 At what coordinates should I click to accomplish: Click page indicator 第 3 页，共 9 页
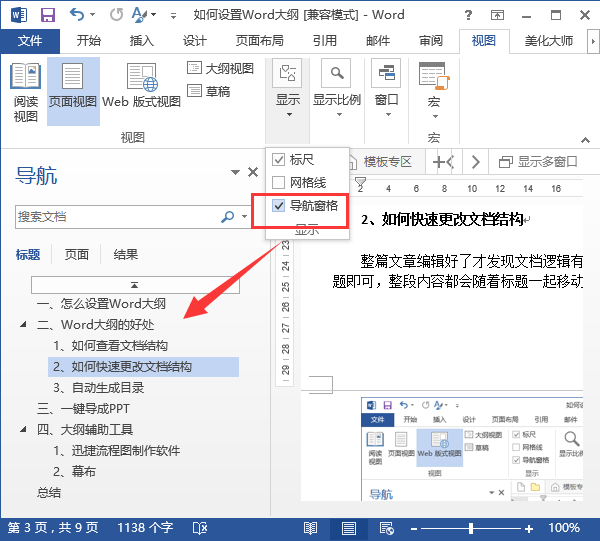[x=53, y=528]
